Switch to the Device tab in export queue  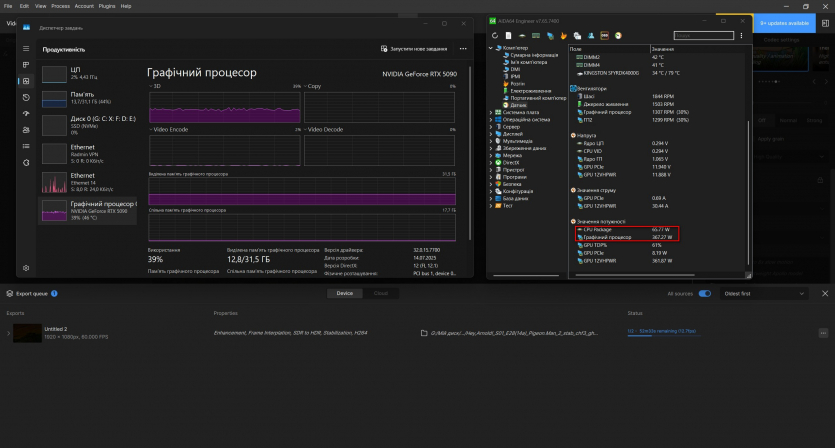point(344,294)
